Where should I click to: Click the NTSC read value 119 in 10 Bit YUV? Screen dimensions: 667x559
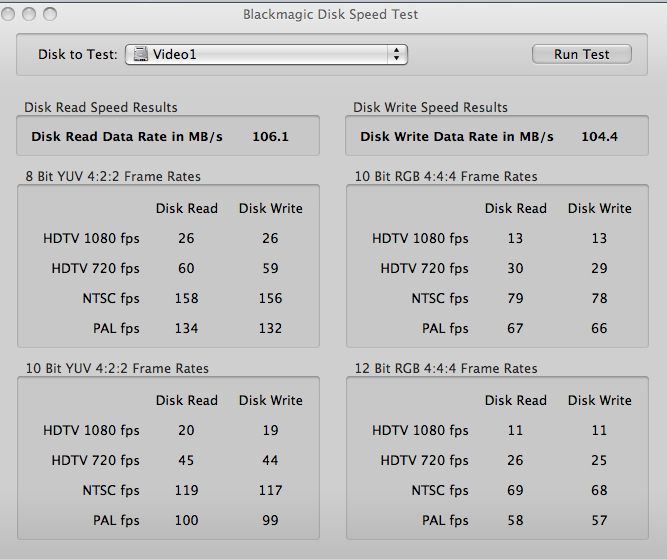coord(186,490)
